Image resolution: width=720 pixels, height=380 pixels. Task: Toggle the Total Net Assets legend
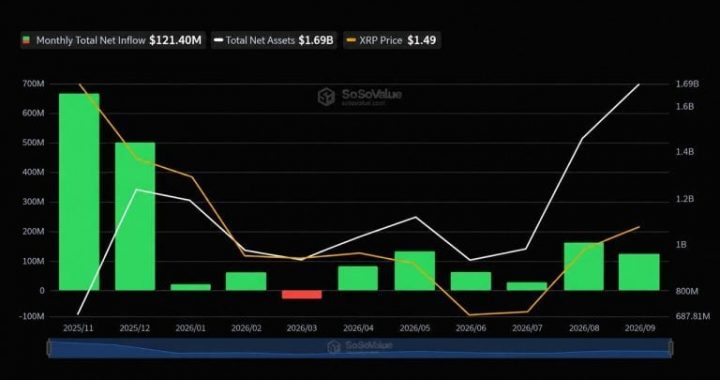274,40
